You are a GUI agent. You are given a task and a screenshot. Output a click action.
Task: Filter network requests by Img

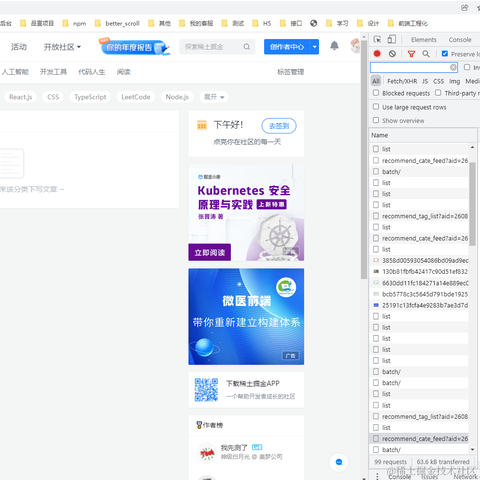point(454,81)
